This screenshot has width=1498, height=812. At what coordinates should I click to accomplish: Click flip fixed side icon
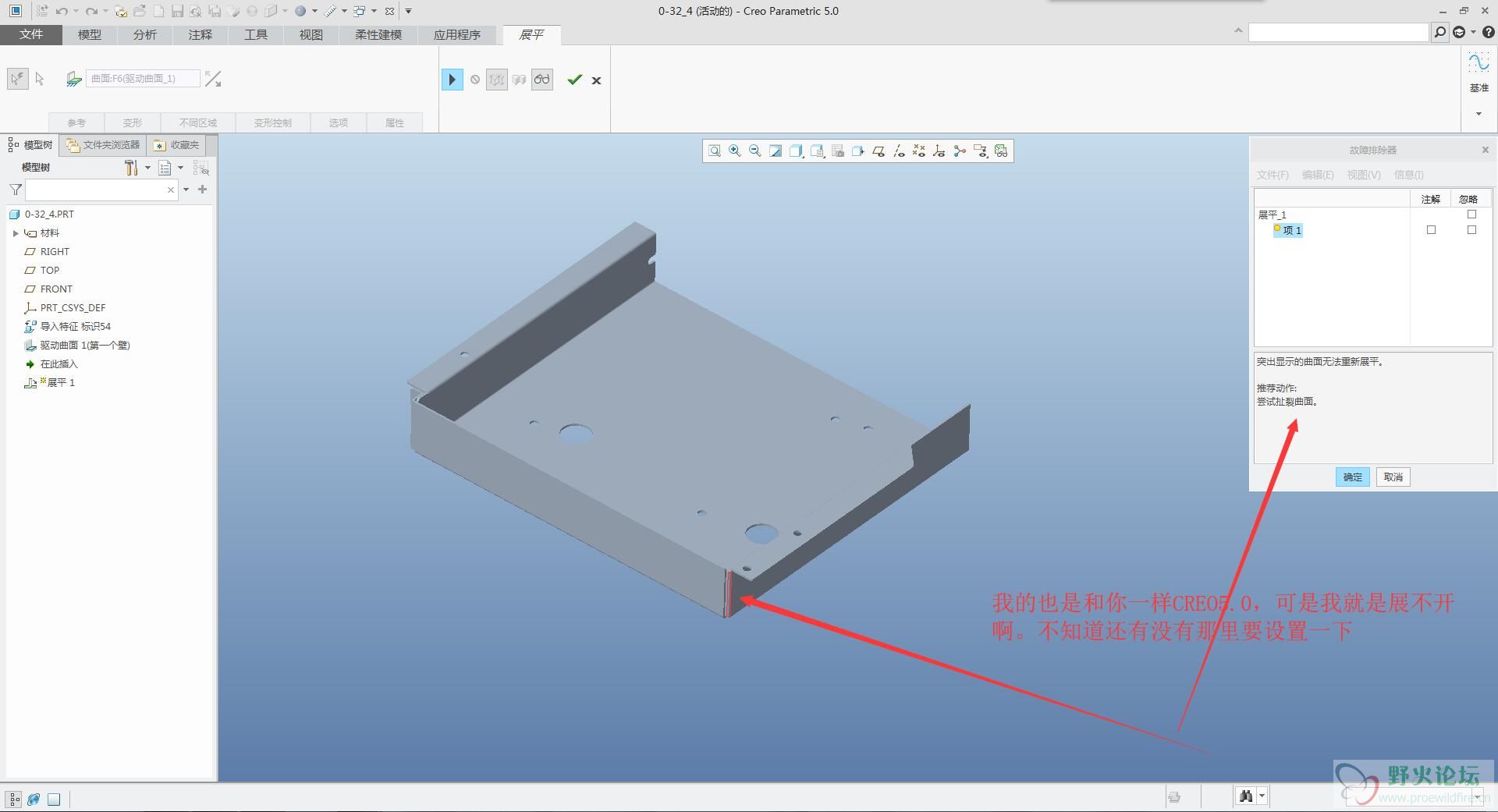click(x=213, y=79)
